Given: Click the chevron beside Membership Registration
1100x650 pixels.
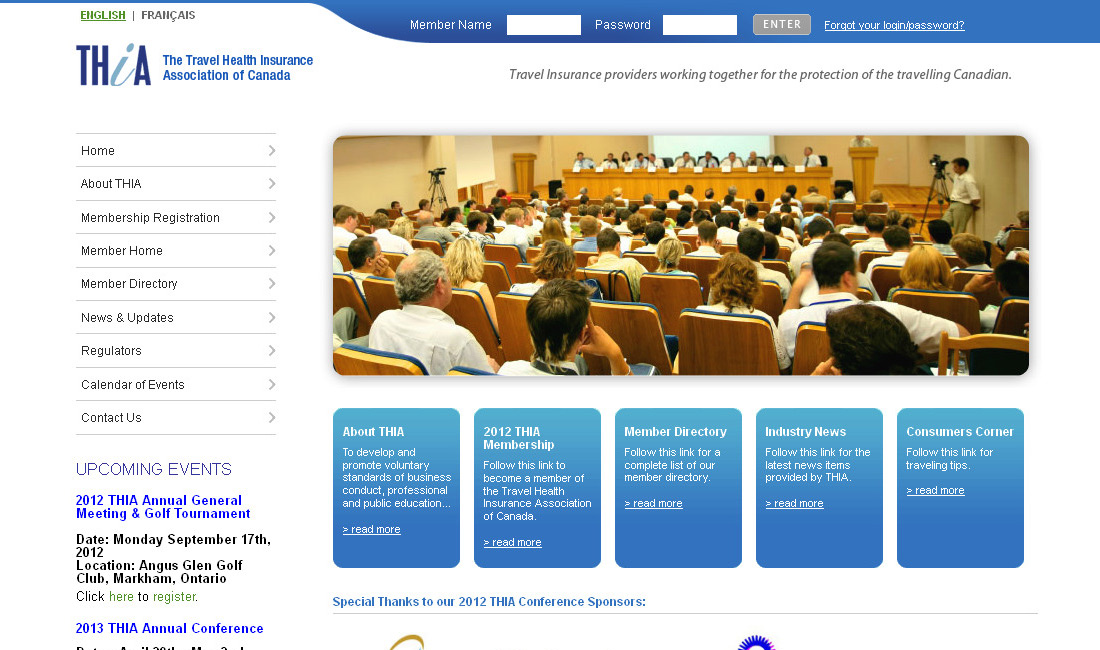Looking at the screenshot, I should [271, 217].
